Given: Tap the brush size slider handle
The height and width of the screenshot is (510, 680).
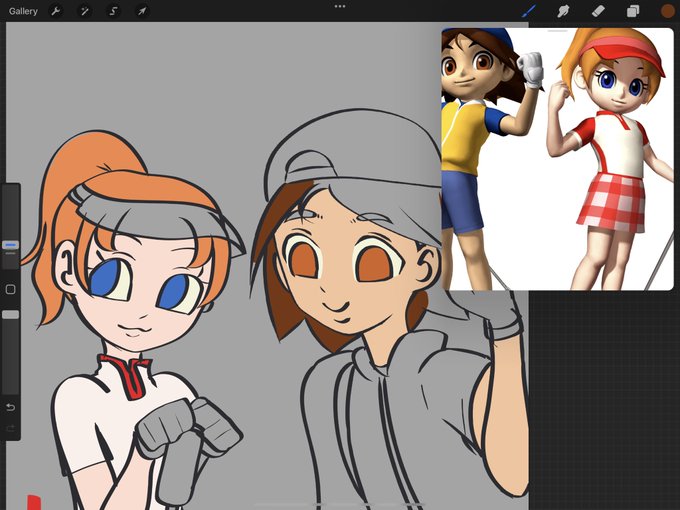Looking at the screenshot, I should pyautogui.click(x=10, y=245).
